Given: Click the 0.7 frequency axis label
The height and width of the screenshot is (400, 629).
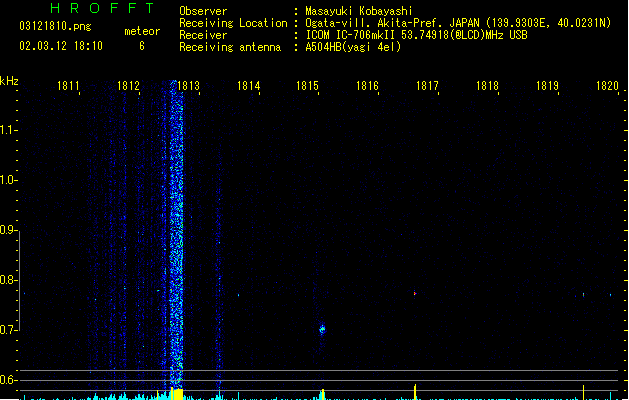Looking at the screenshot, I should point(7,330).
